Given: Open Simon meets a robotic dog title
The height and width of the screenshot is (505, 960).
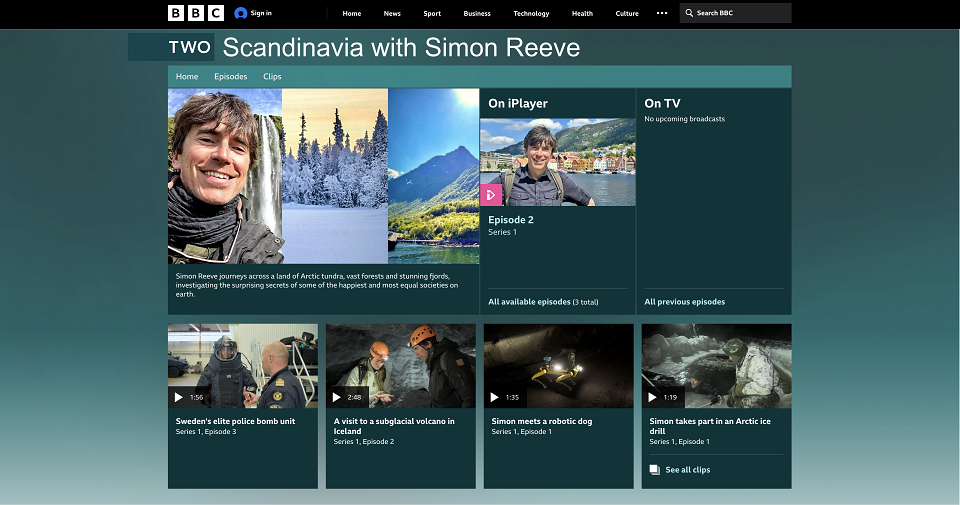Looking at the screenshot, I should [542, 421].
